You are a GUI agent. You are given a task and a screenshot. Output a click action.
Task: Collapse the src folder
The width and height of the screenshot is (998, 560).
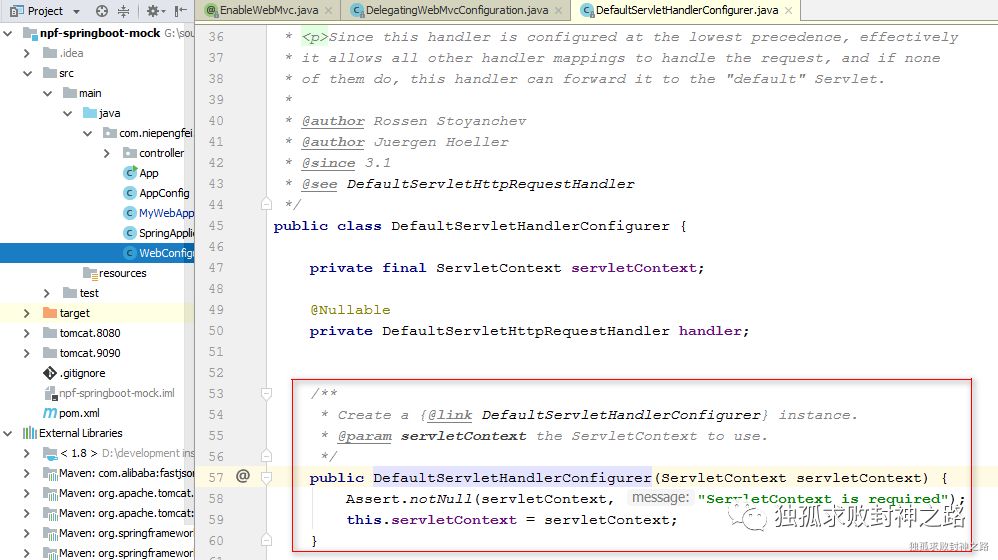point(27,73)
